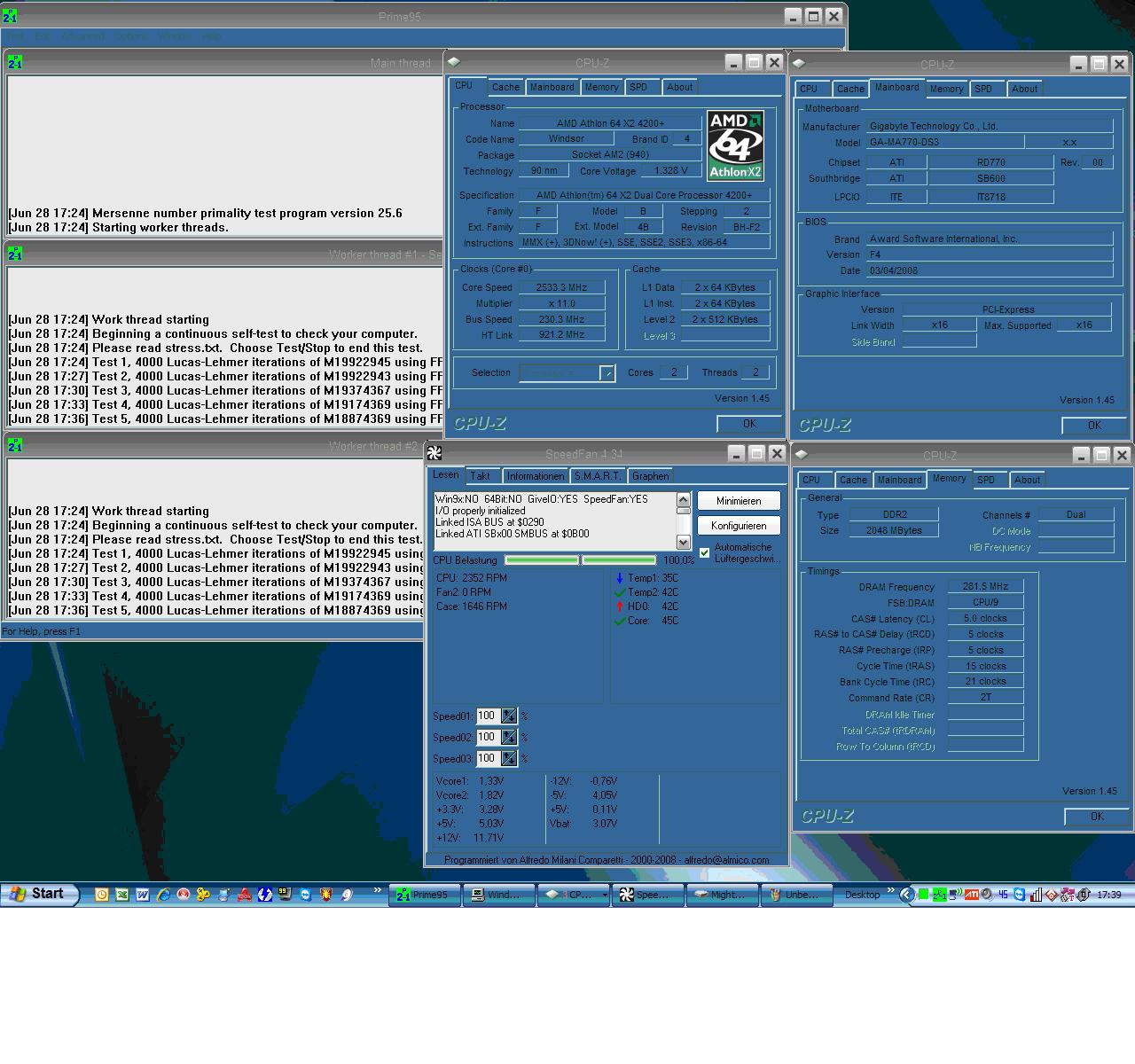Click title bar icon of CPU-Z window showing Memory

pyautogui.click(x=802, y=455)
